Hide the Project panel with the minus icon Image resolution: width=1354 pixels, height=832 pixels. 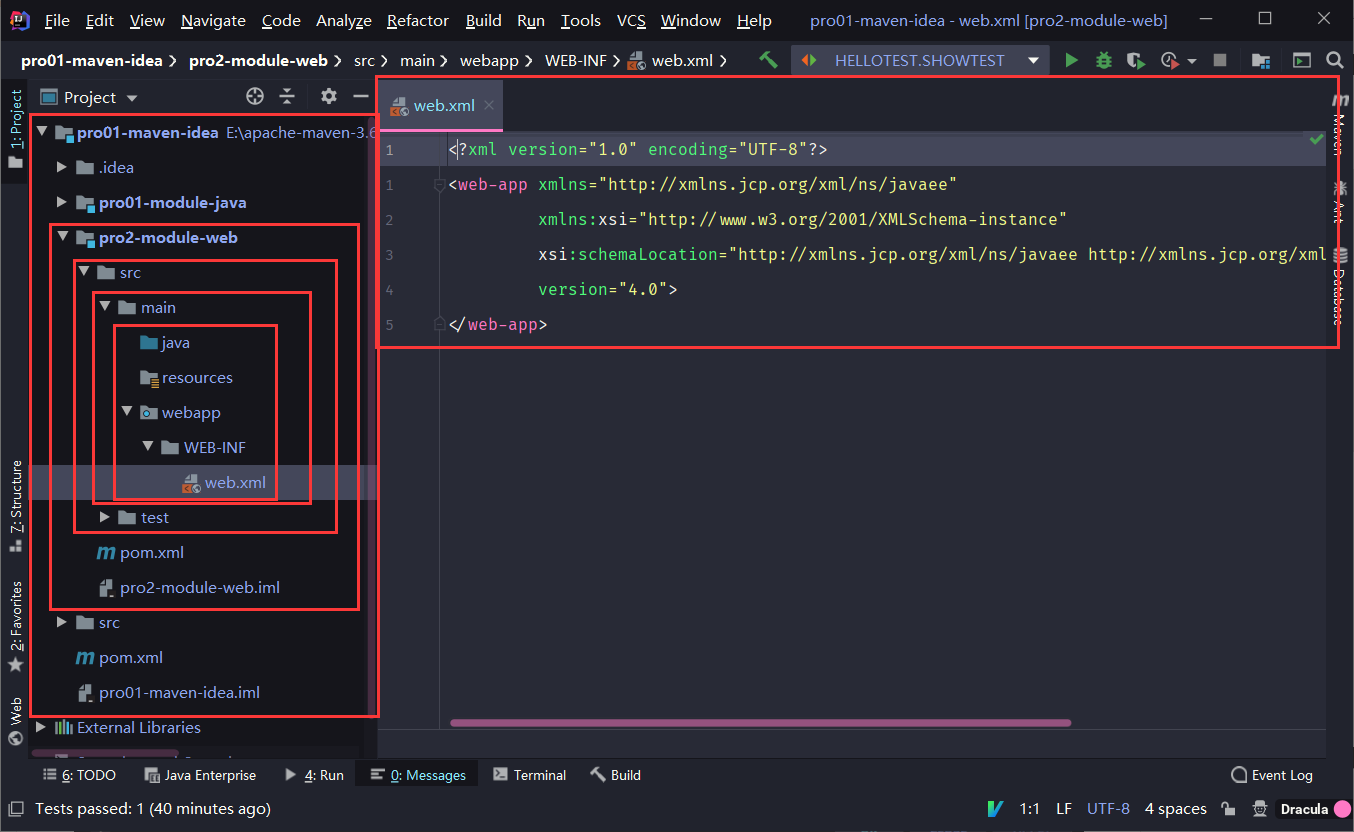point(361,97)
